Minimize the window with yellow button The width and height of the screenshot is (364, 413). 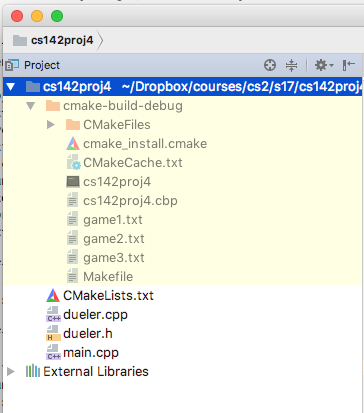[37, 16]
